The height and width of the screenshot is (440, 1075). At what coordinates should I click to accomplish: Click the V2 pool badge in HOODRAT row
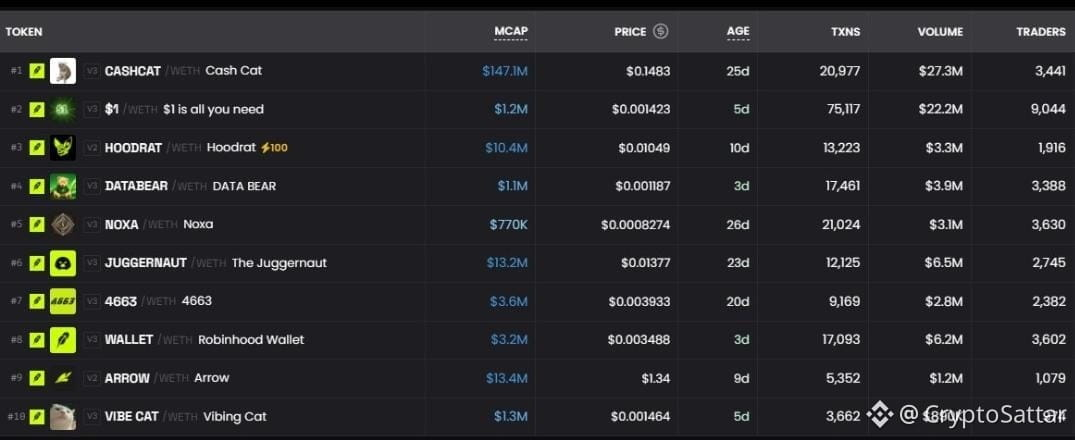(x=92, y=147)
